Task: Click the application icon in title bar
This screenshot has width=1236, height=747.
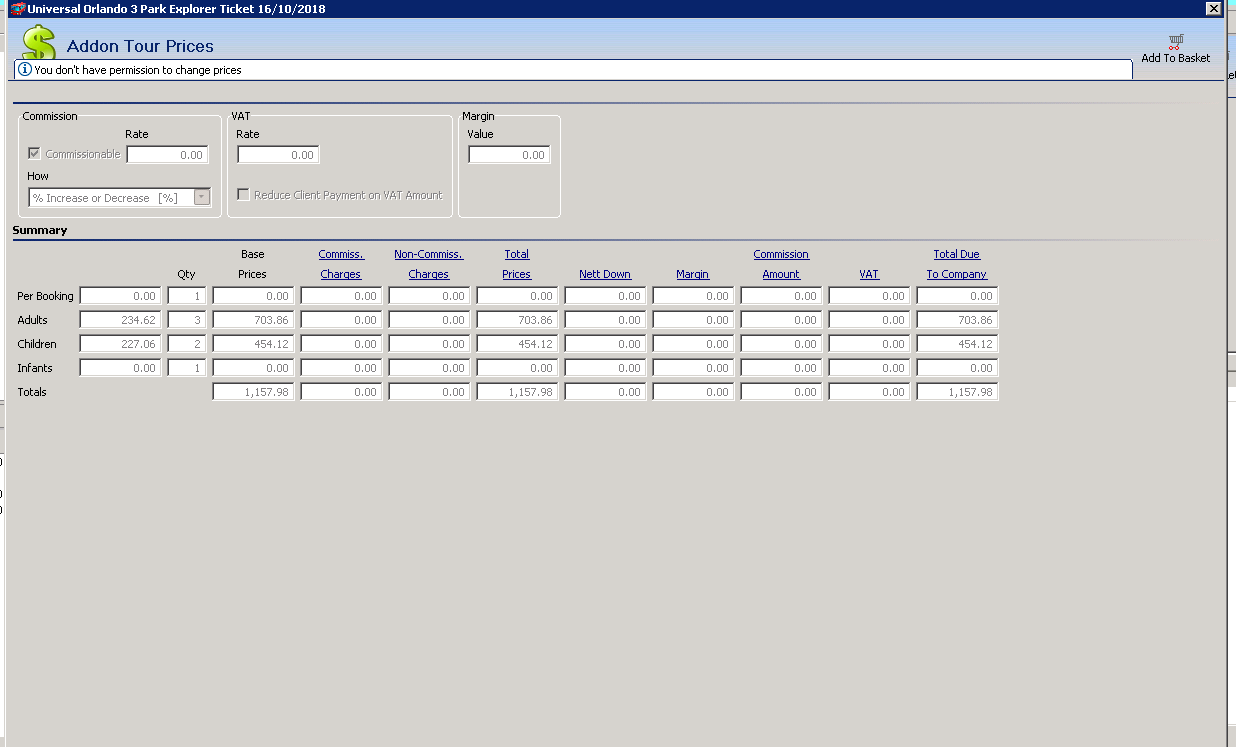Action: coord(17,9)
